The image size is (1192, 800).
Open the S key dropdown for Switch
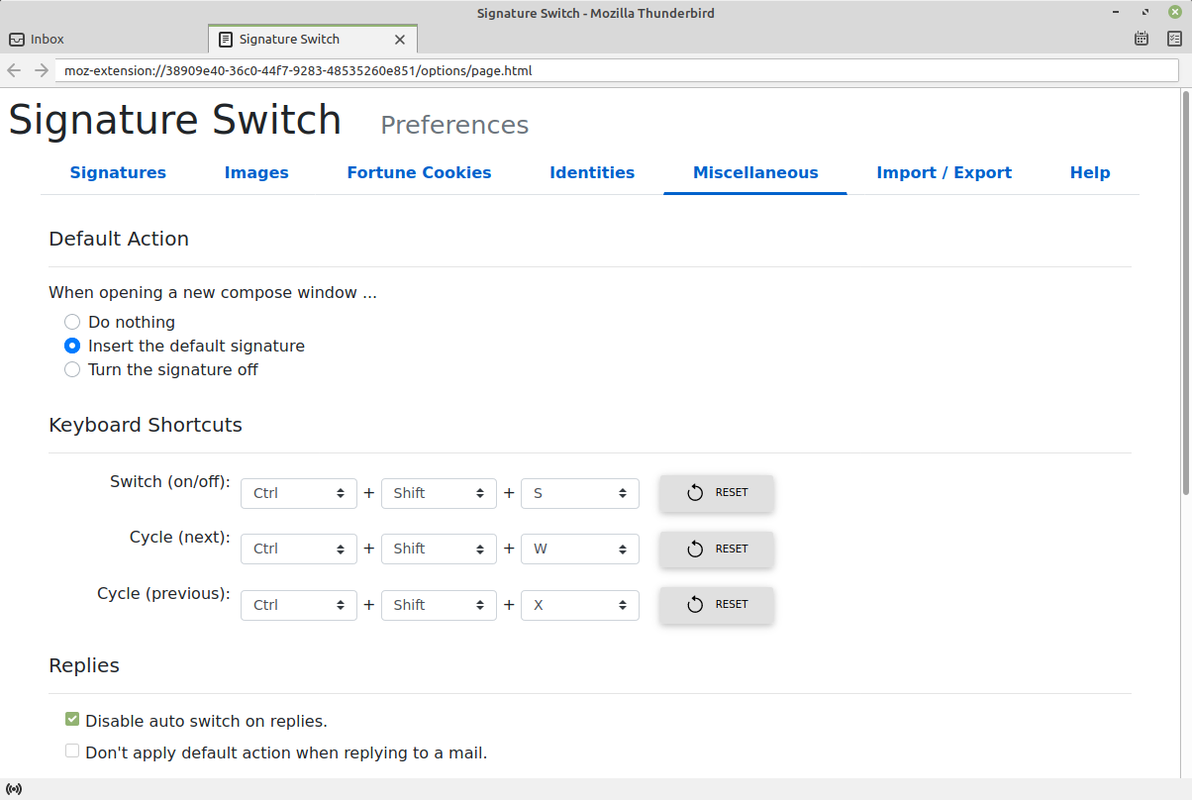tap(580, 493)
